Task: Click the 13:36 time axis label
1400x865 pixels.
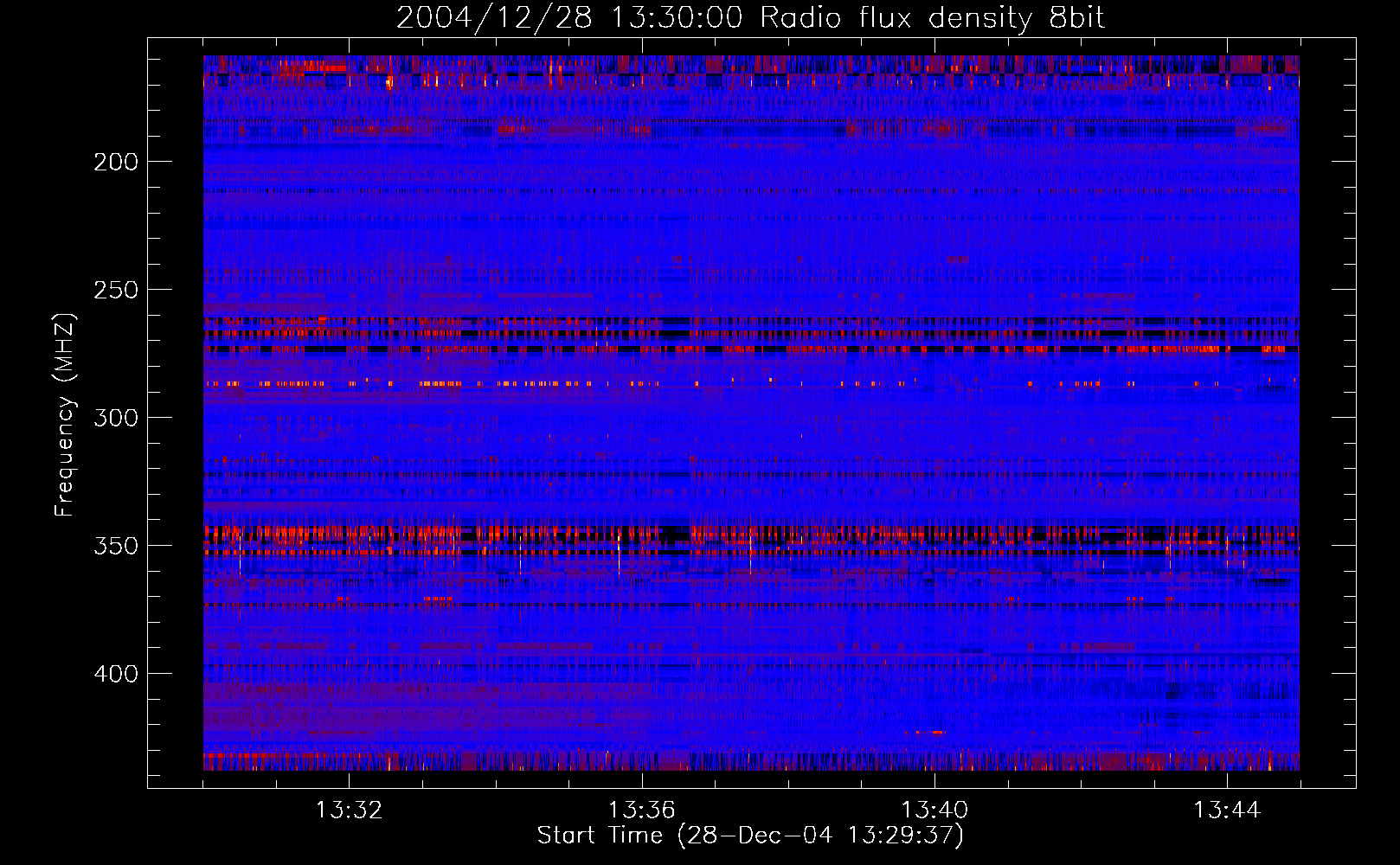Action: [641, 811]
